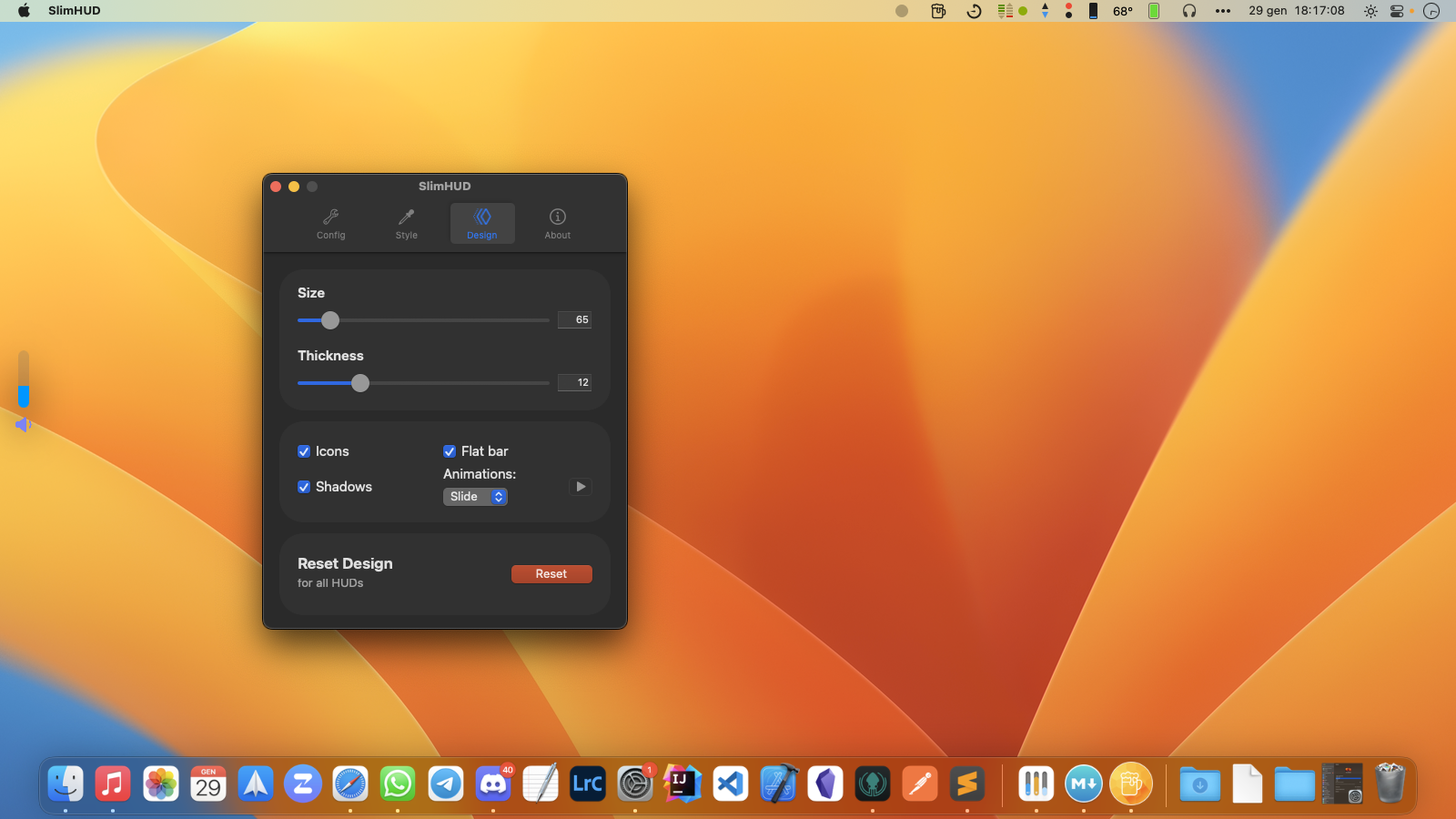
Task: Click the headphones icon in menu bar
Action: coord(1189,11)
